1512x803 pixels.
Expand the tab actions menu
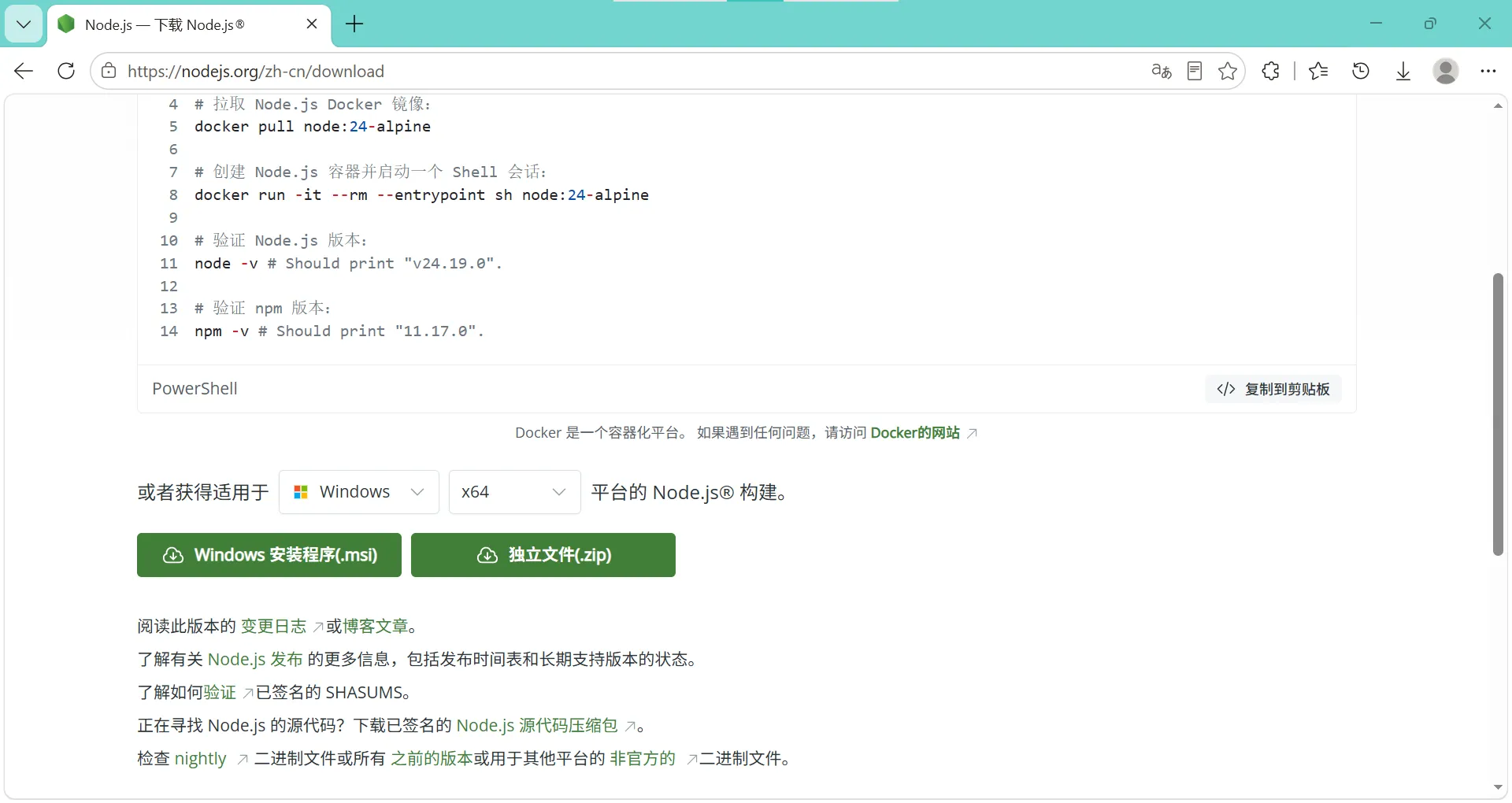point(24,24)
